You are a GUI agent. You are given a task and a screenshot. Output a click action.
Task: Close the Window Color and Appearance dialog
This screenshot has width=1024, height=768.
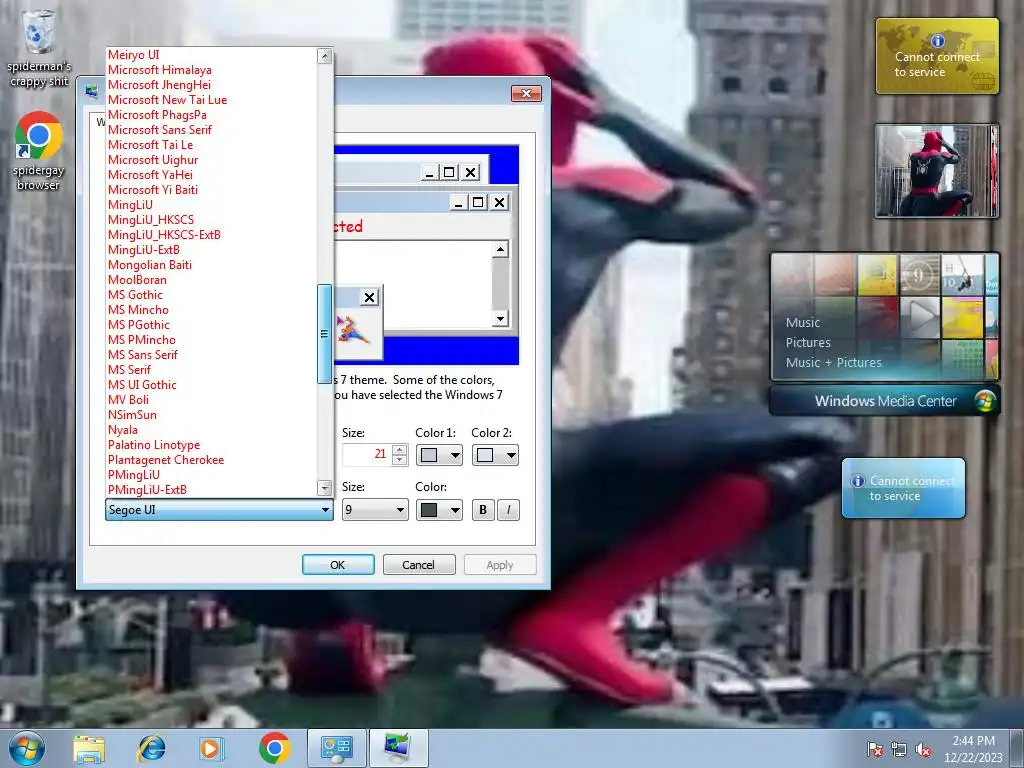(x=526, y=93)
